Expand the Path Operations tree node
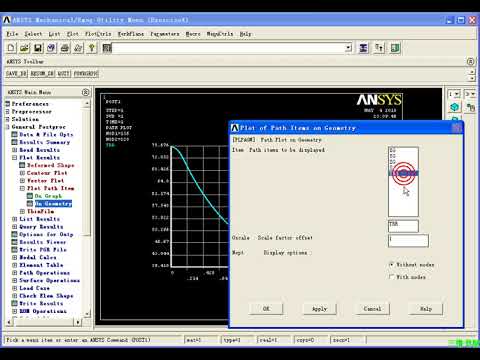The width and height of the screenshot is (480, 360). 15,273
